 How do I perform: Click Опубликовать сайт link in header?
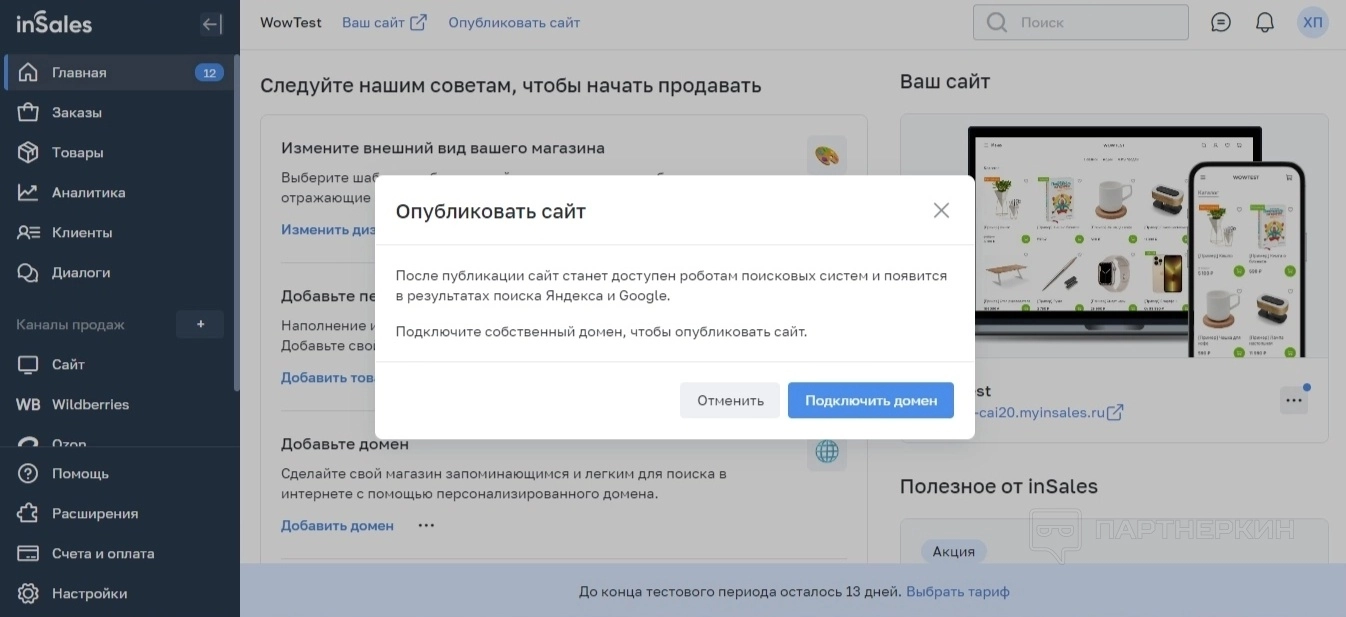click(514, 22)
